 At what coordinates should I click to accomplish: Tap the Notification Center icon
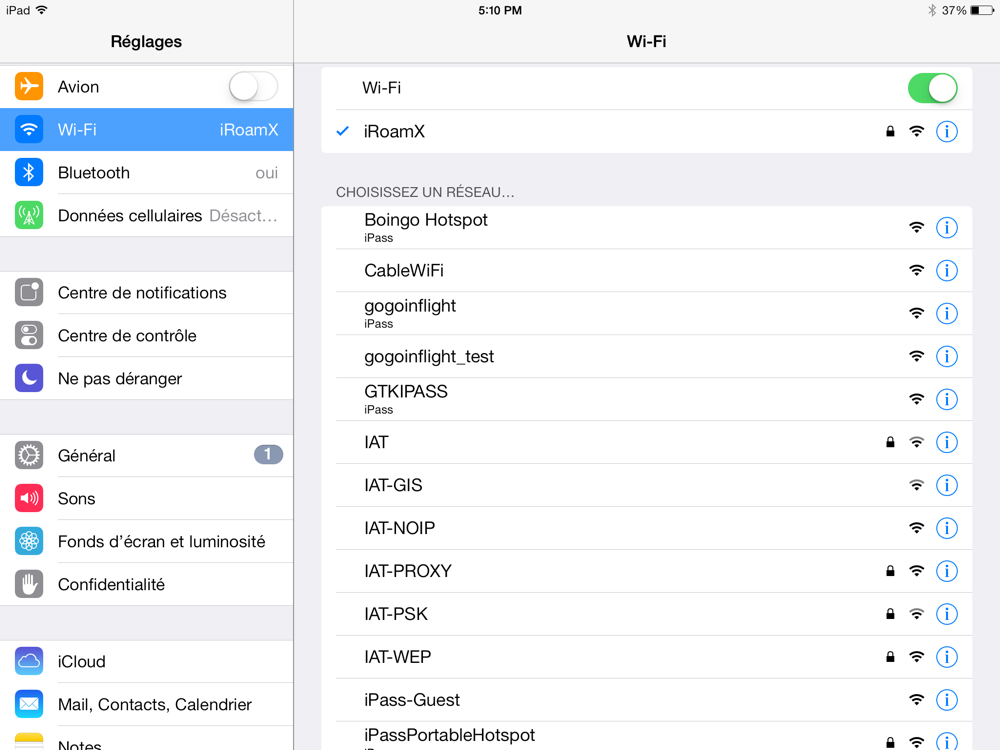point(29,293)
